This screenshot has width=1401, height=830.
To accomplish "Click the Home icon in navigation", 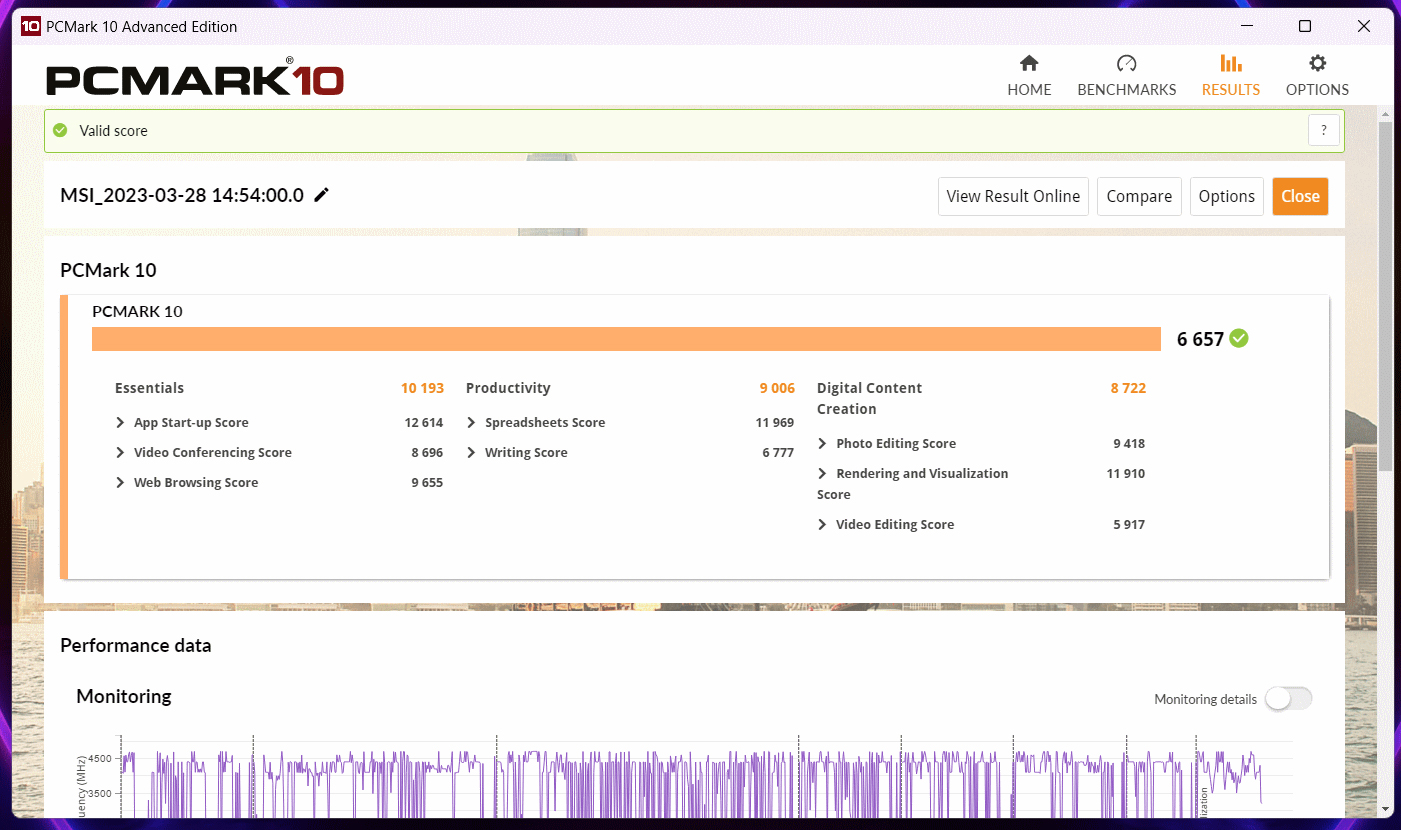I will pos(1029,64).
